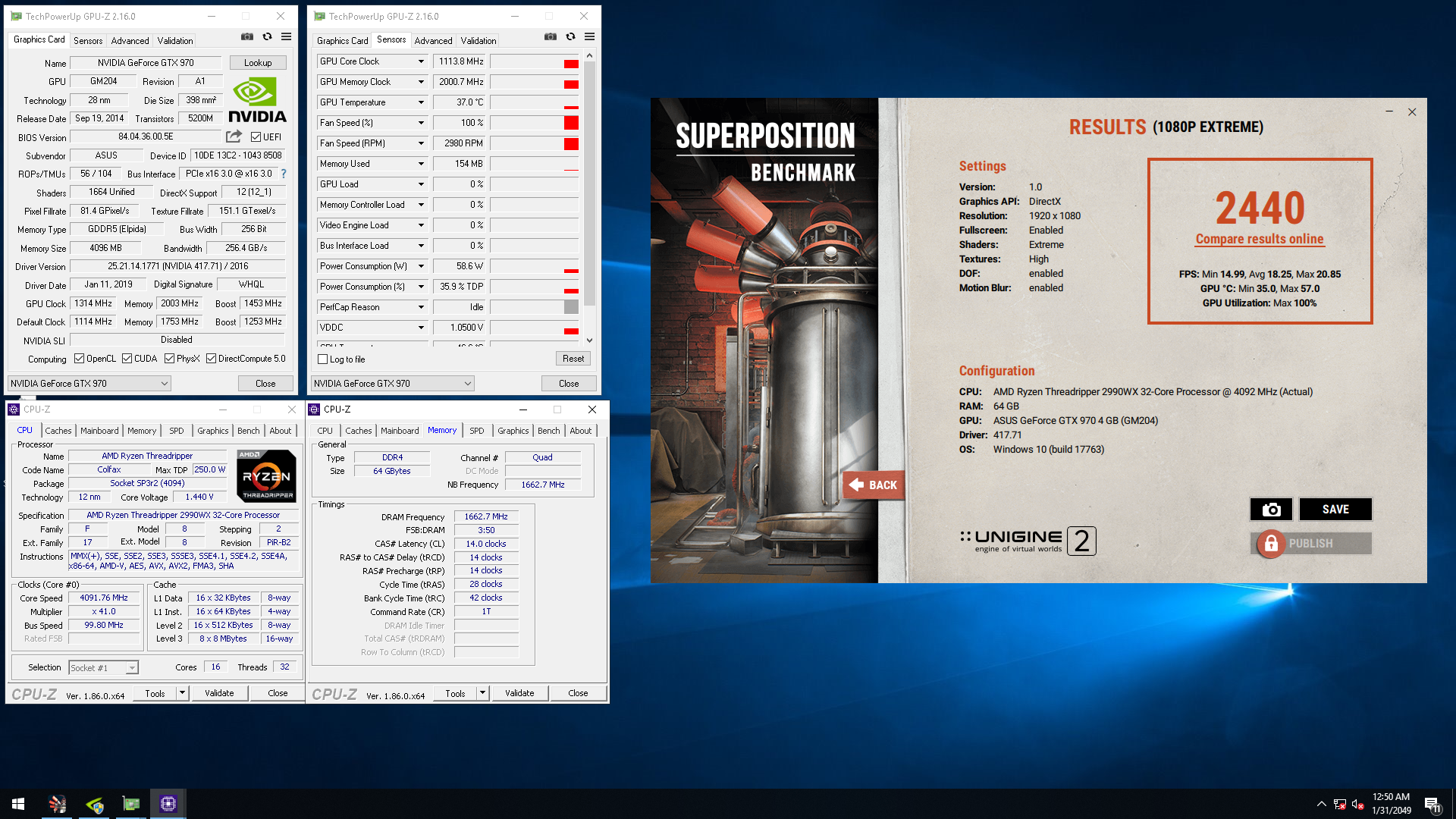This screenshot has height=819, width=1456.
Task: Open the Windows Start menu
Action: (18, 804)
